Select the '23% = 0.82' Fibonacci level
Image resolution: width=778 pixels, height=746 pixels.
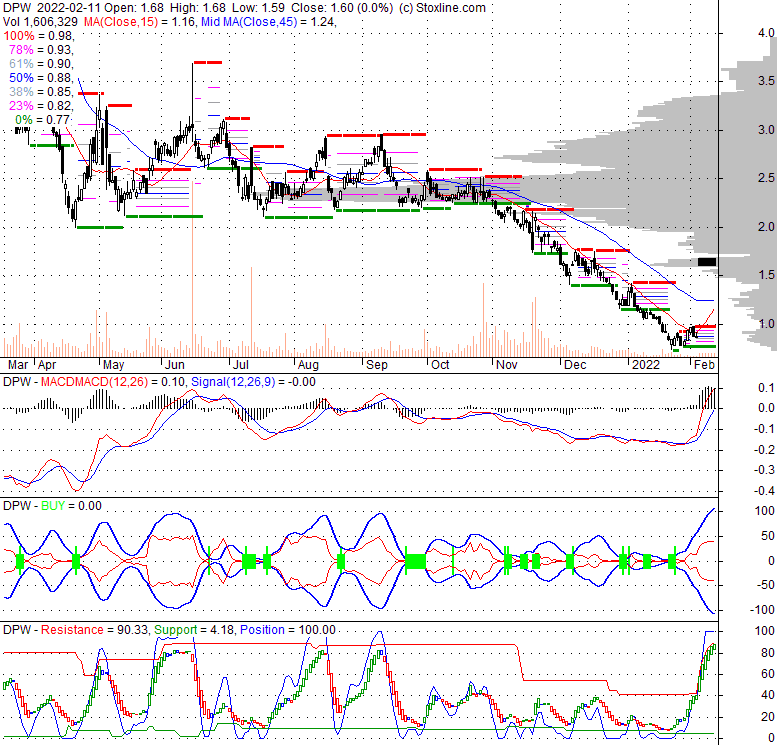coord(42,106)
